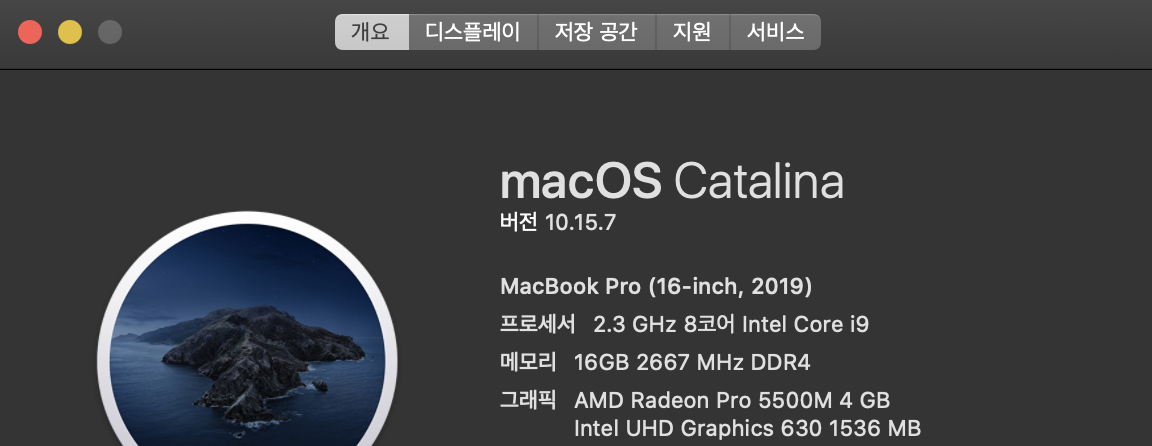Click the greyed-out zoom window button
The image size is (1152, 446).
click(x=109, y=32)
